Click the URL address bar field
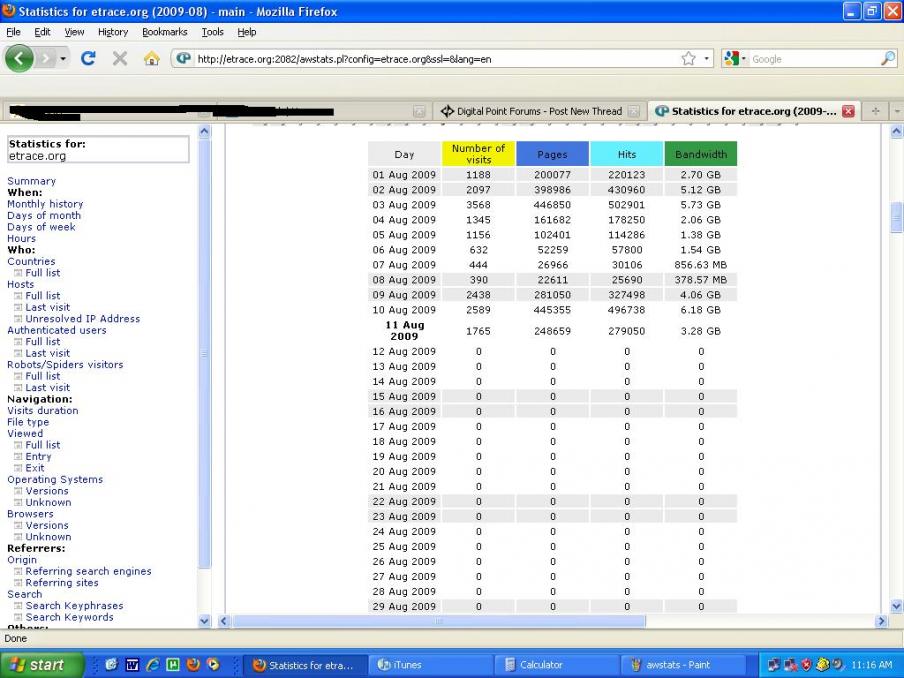The width and height of the screenshot is (904, 678). coord(438,59)
